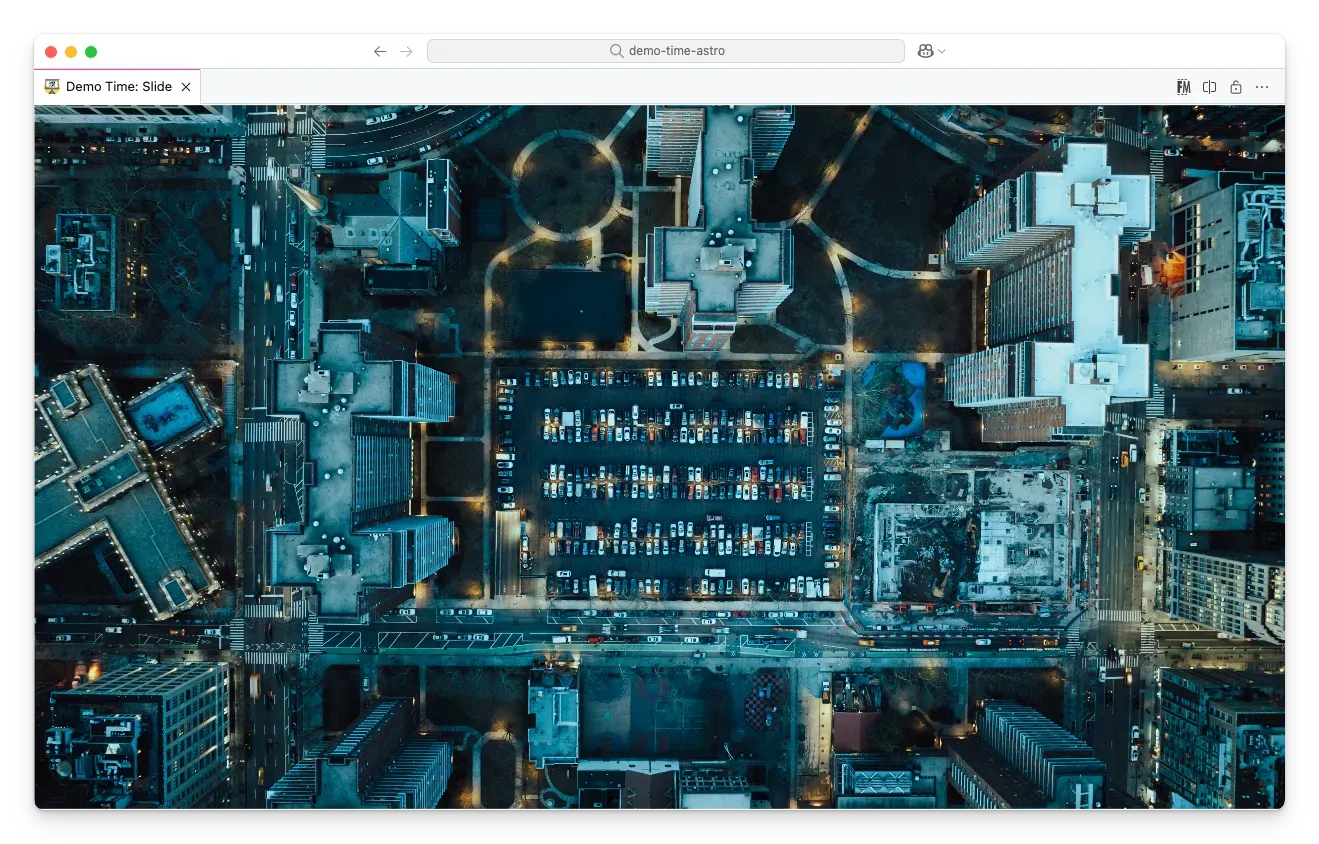Minimize the window with yellow button
Screen dimensions: 1319x844
tap(71, 52)
